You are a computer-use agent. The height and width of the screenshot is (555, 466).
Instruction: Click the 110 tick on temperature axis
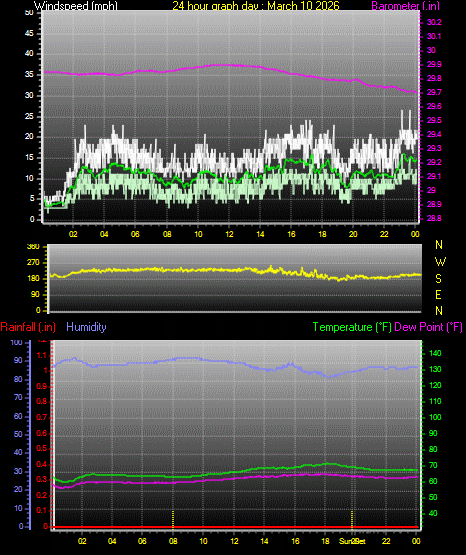[x=435, y=401]
